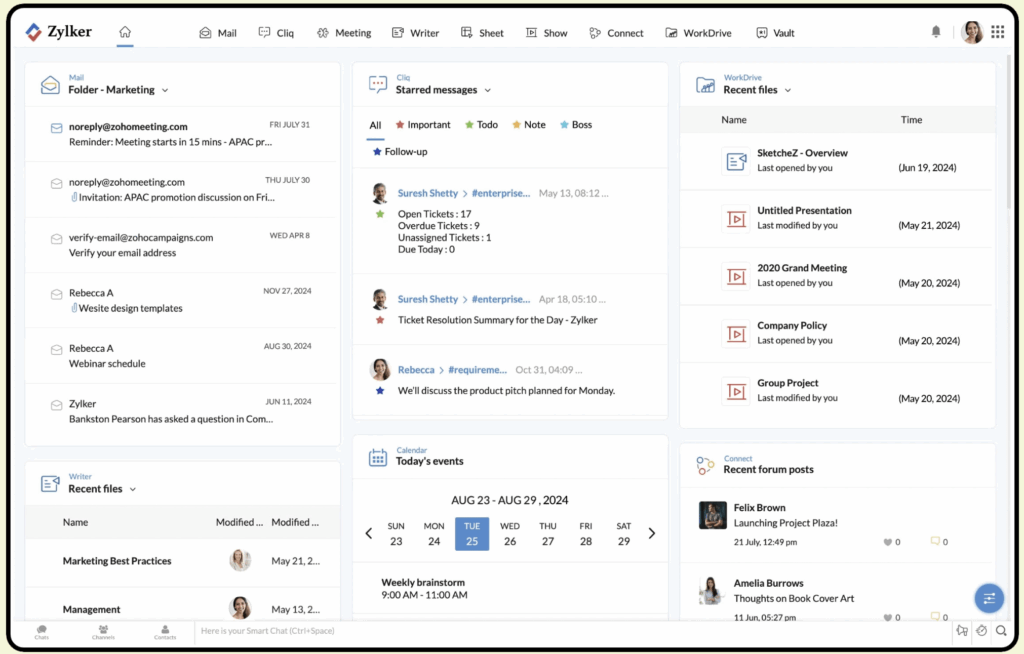
Task: Select Wednesday 26 in the calendar
Action: click(x=510, y=534)
